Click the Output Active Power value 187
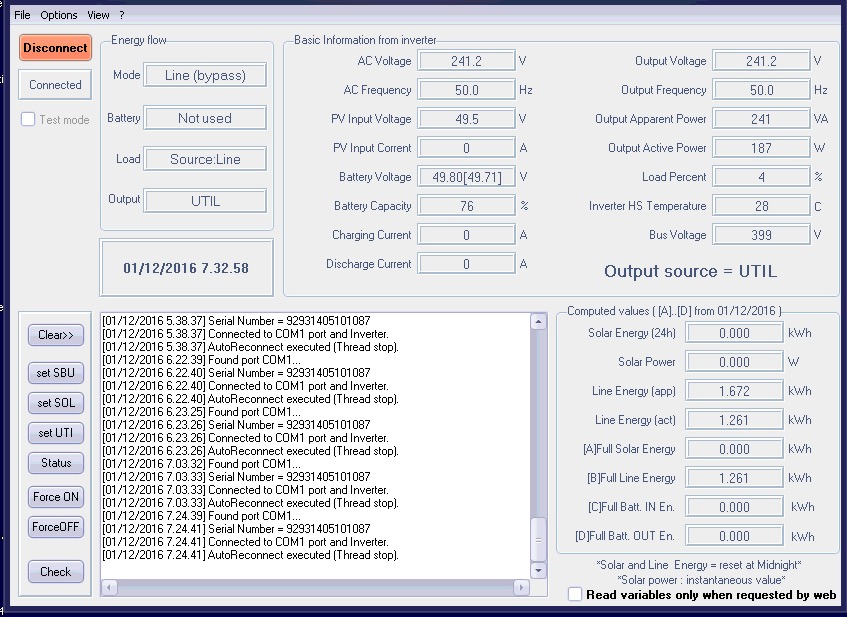The width and height of the screenshot is (847, 617). coord(762,147)
